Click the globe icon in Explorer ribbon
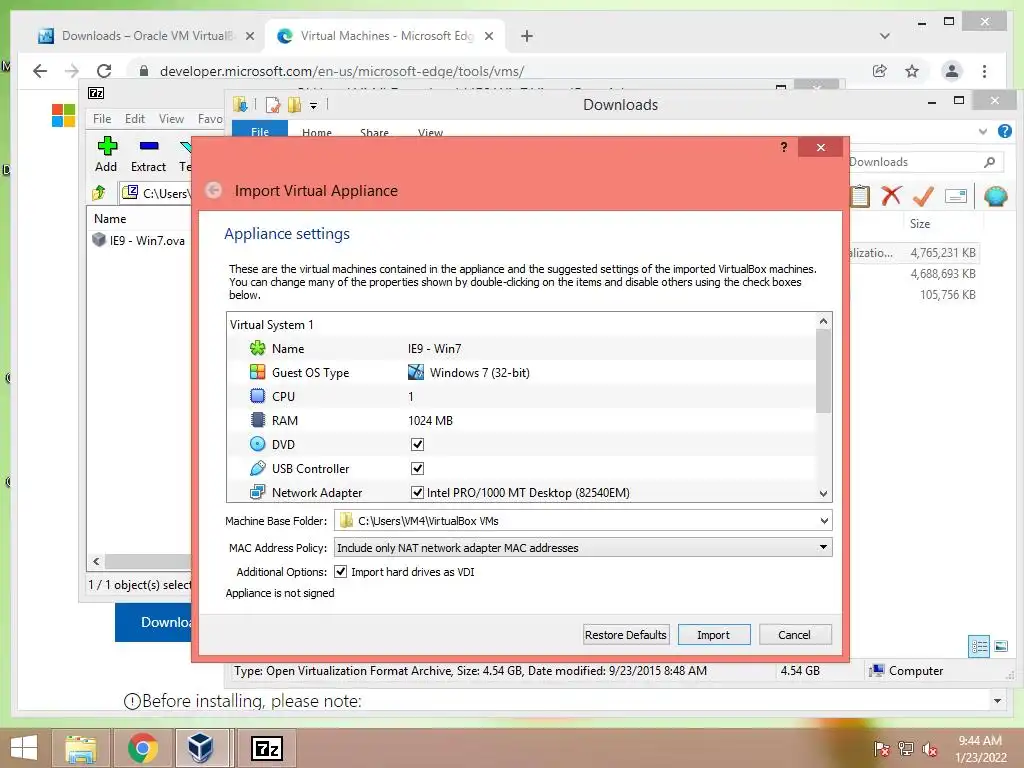This screenshot has width=1024, height=768. (995, 196)
